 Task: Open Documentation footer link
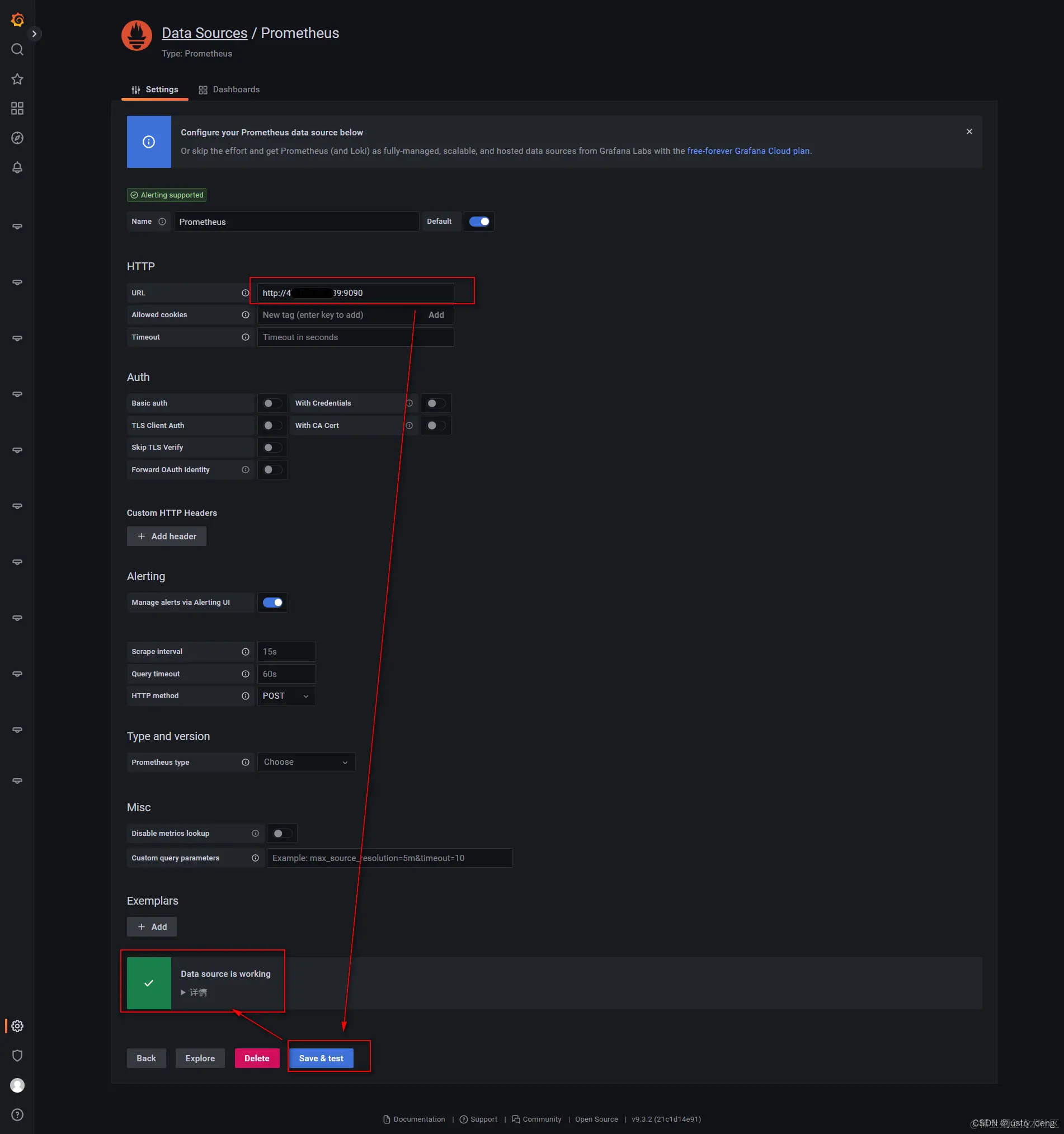[x=414, y=1119]
